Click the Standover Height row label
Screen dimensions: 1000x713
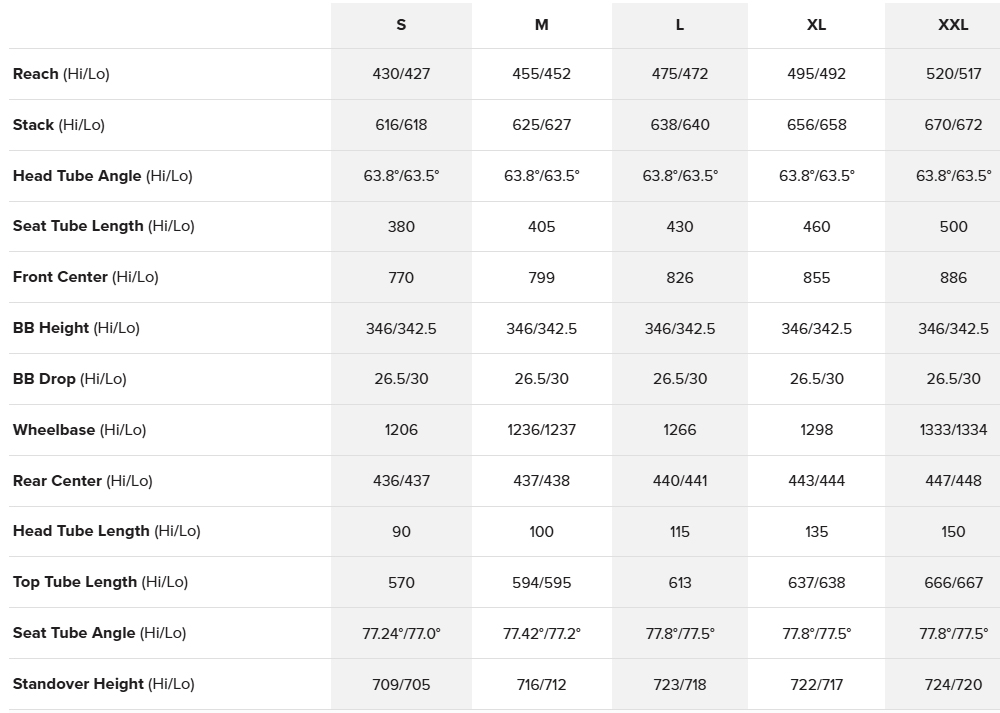[x=103, y=684]
